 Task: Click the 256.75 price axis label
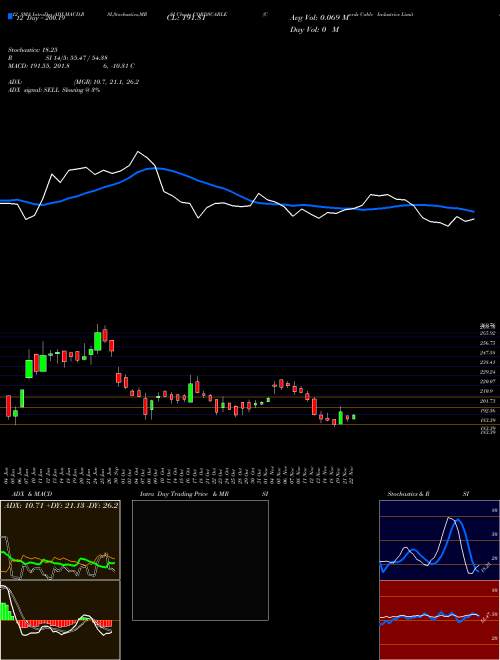[x=487, y=343]
